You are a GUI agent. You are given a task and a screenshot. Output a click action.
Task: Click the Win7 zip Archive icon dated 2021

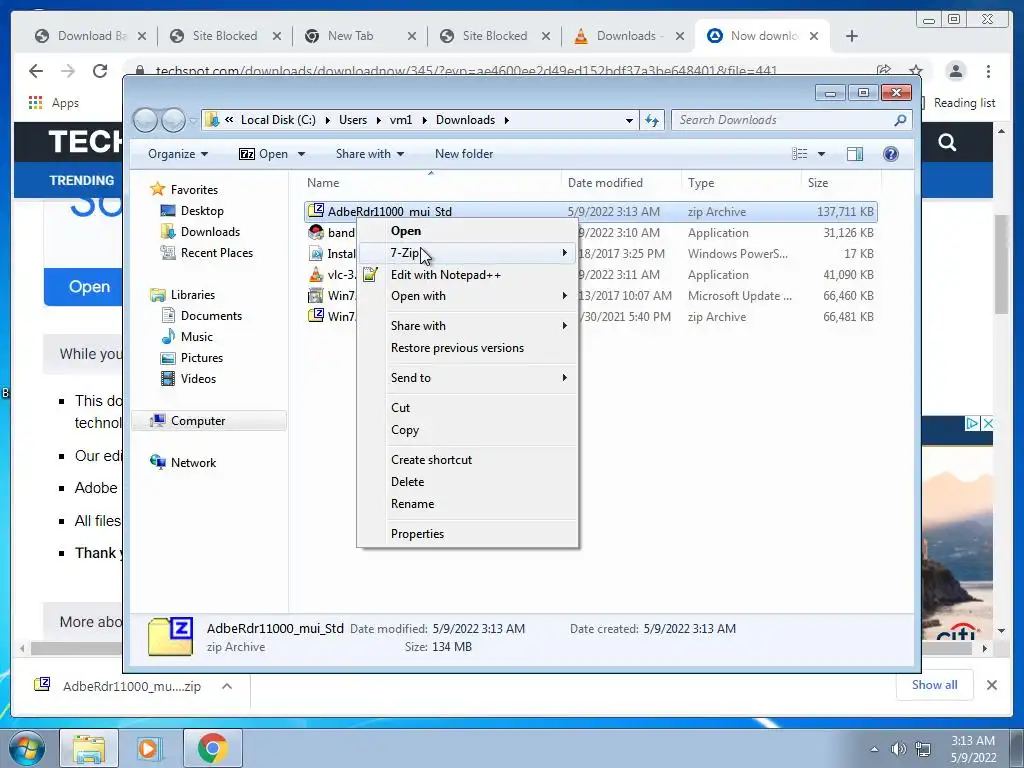tap(316, 316)
